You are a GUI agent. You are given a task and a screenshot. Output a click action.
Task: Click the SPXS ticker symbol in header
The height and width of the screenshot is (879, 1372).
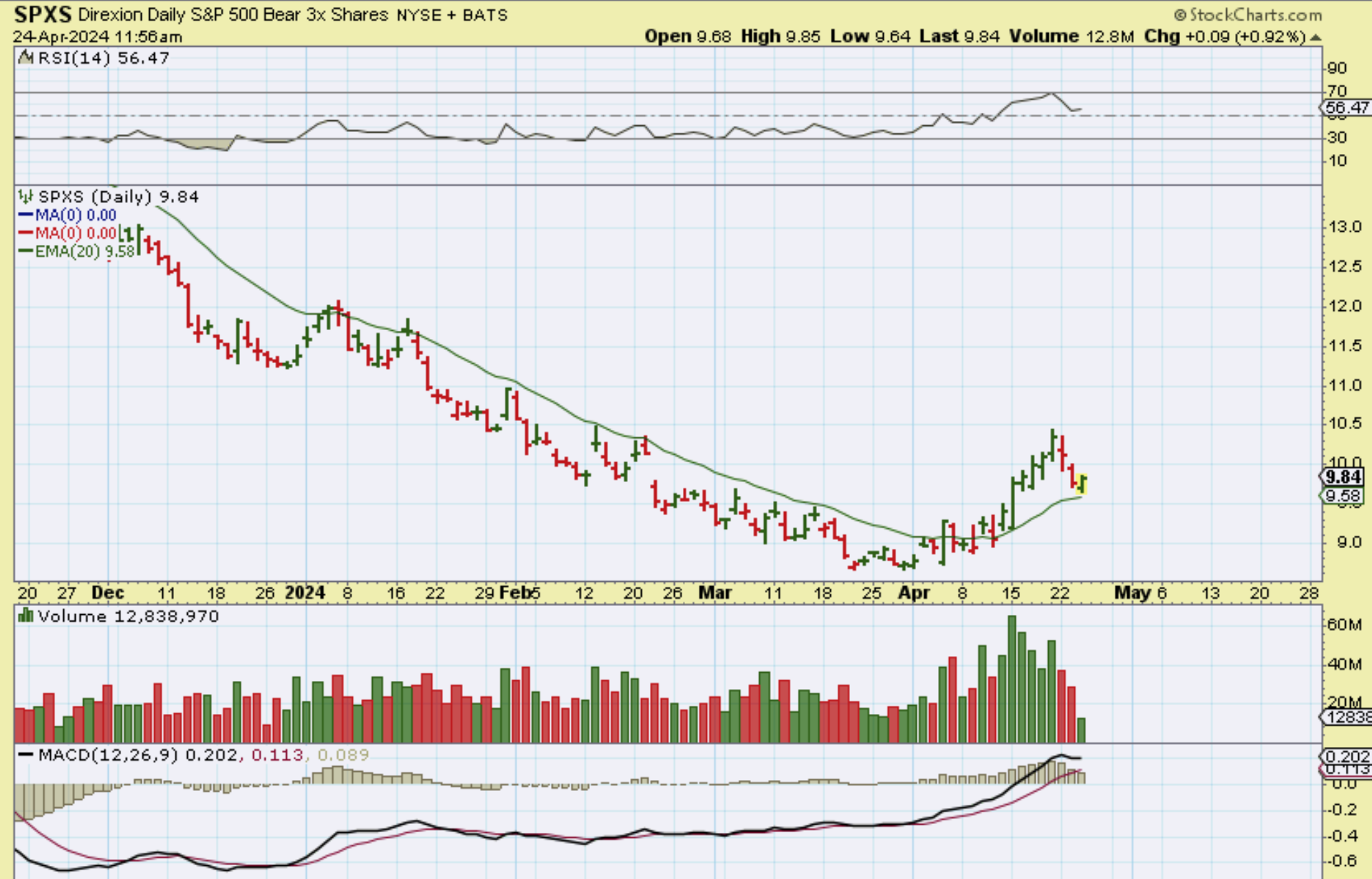(x=43, y=14)
